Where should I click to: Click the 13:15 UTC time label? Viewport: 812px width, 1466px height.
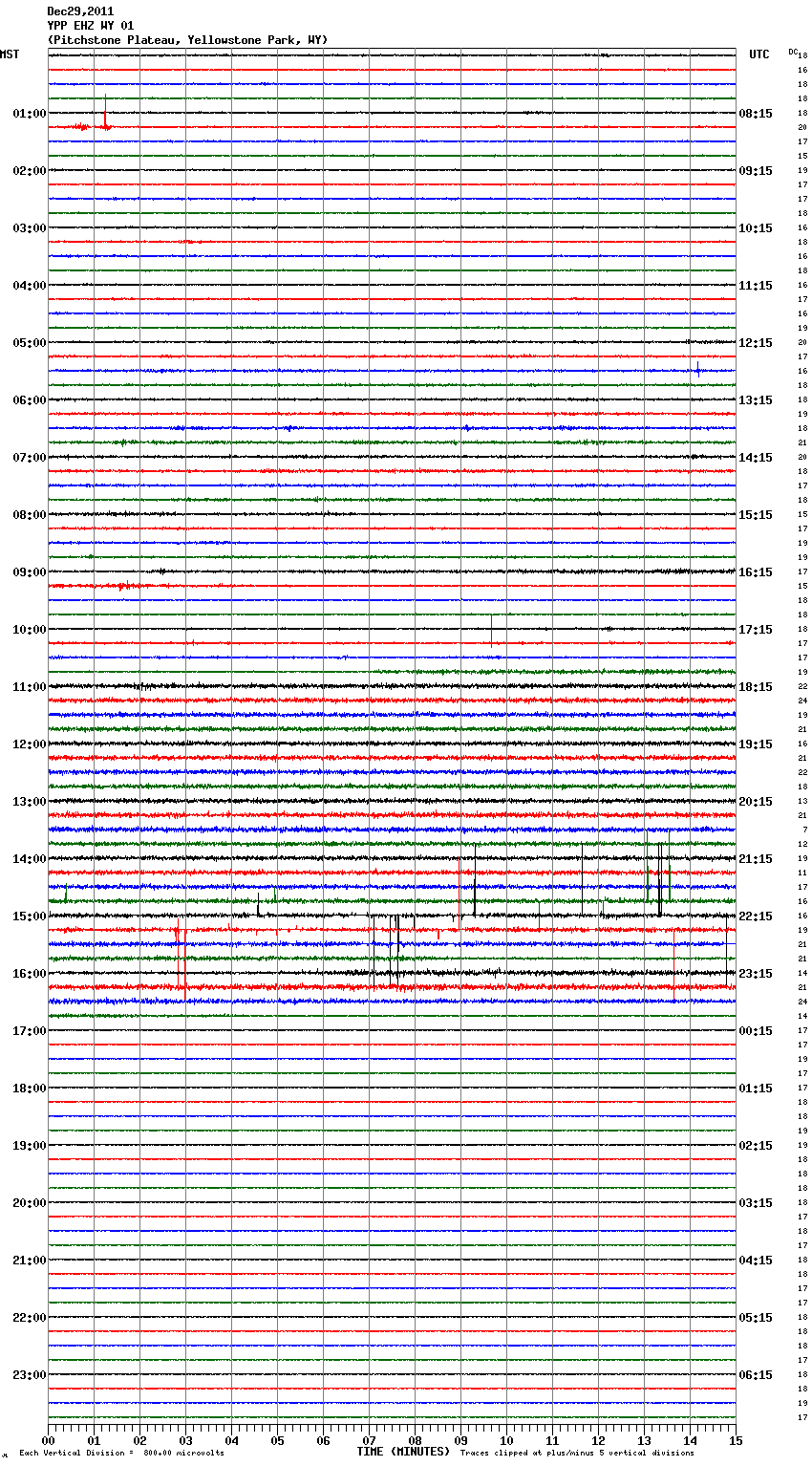[756, 400]
